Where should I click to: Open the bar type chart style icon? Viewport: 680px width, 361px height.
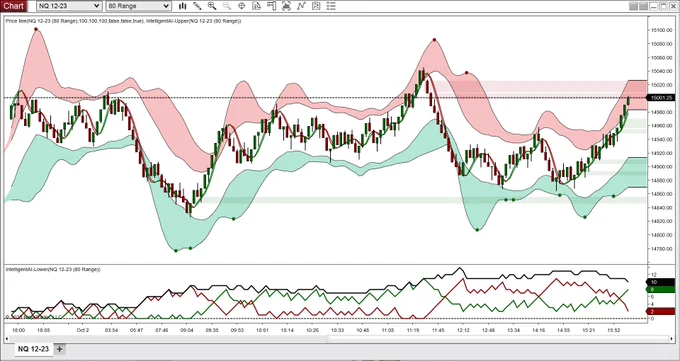click(183, 6)
